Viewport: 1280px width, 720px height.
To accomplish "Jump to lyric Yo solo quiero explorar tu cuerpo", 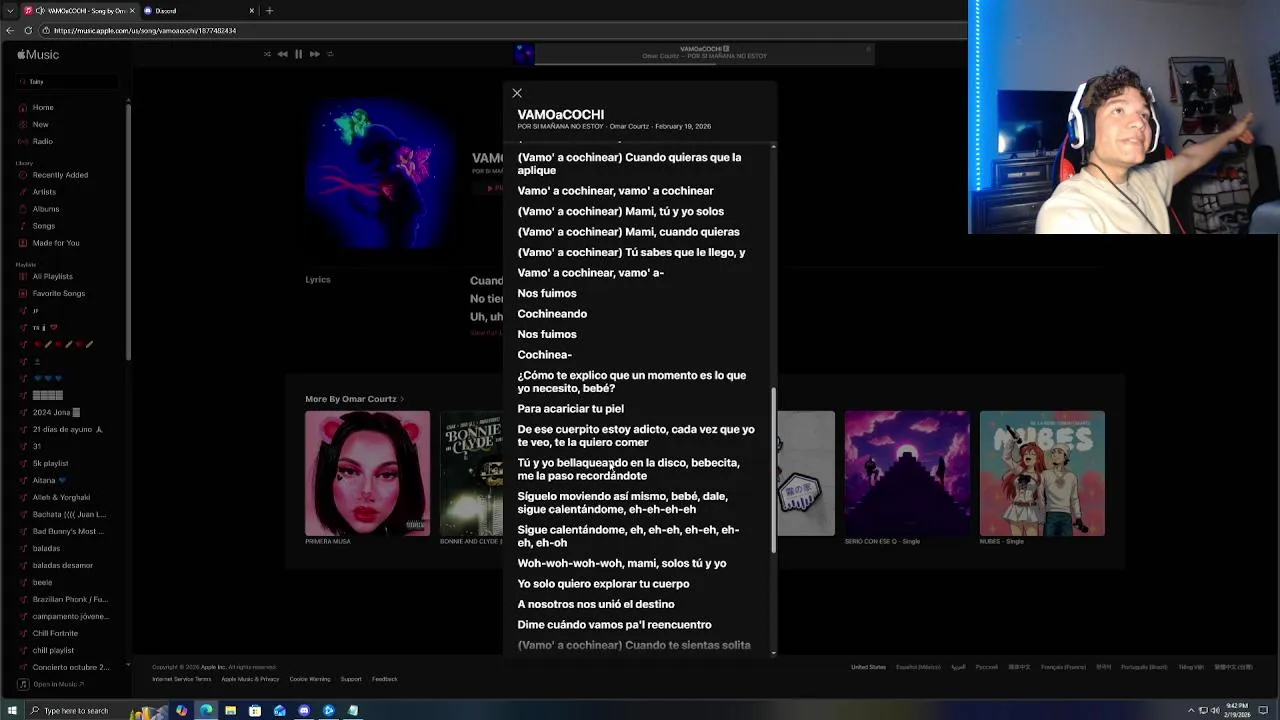I will [603, 584].
